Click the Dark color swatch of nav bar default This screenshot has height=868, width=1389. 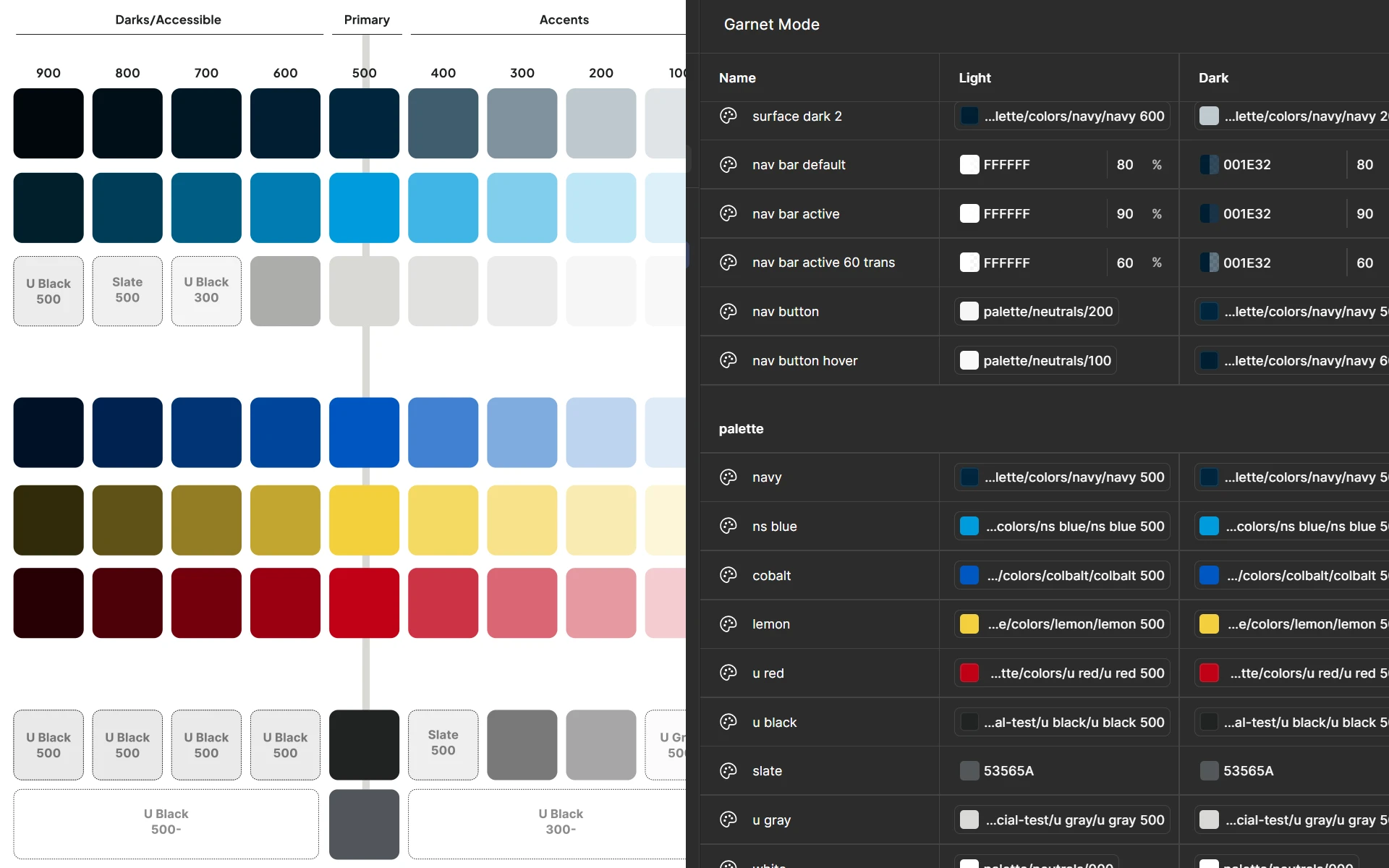point(1209,165)
